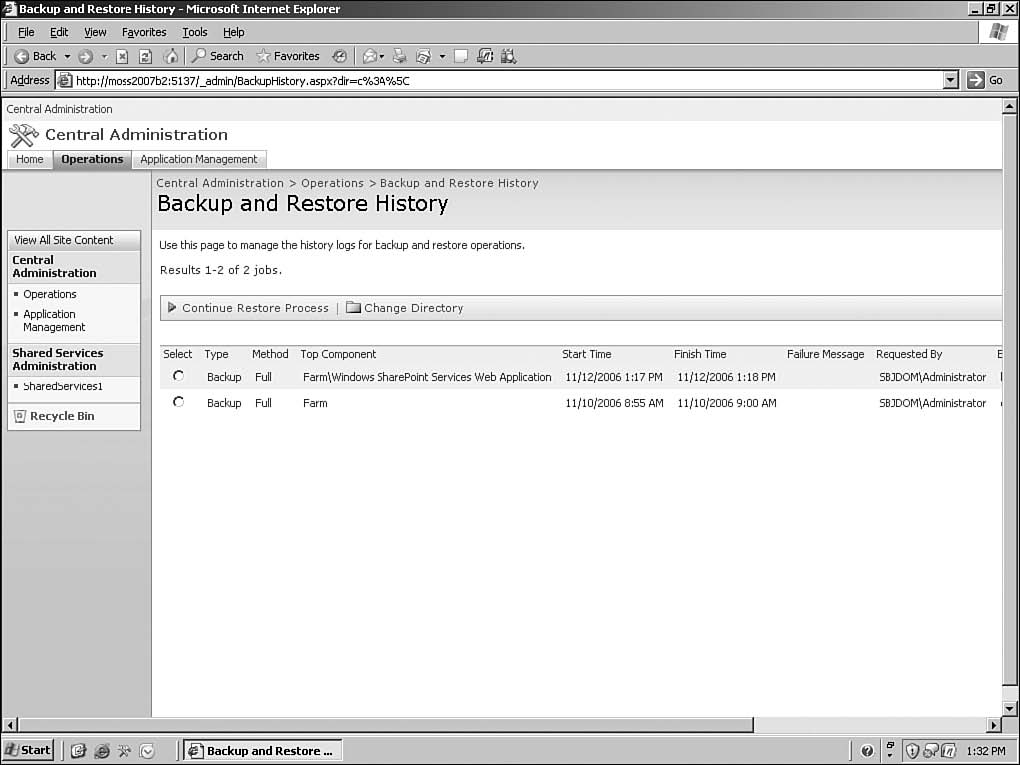
Task: Open the Address bar URL dropdown
Action: [x=950, y=81]
